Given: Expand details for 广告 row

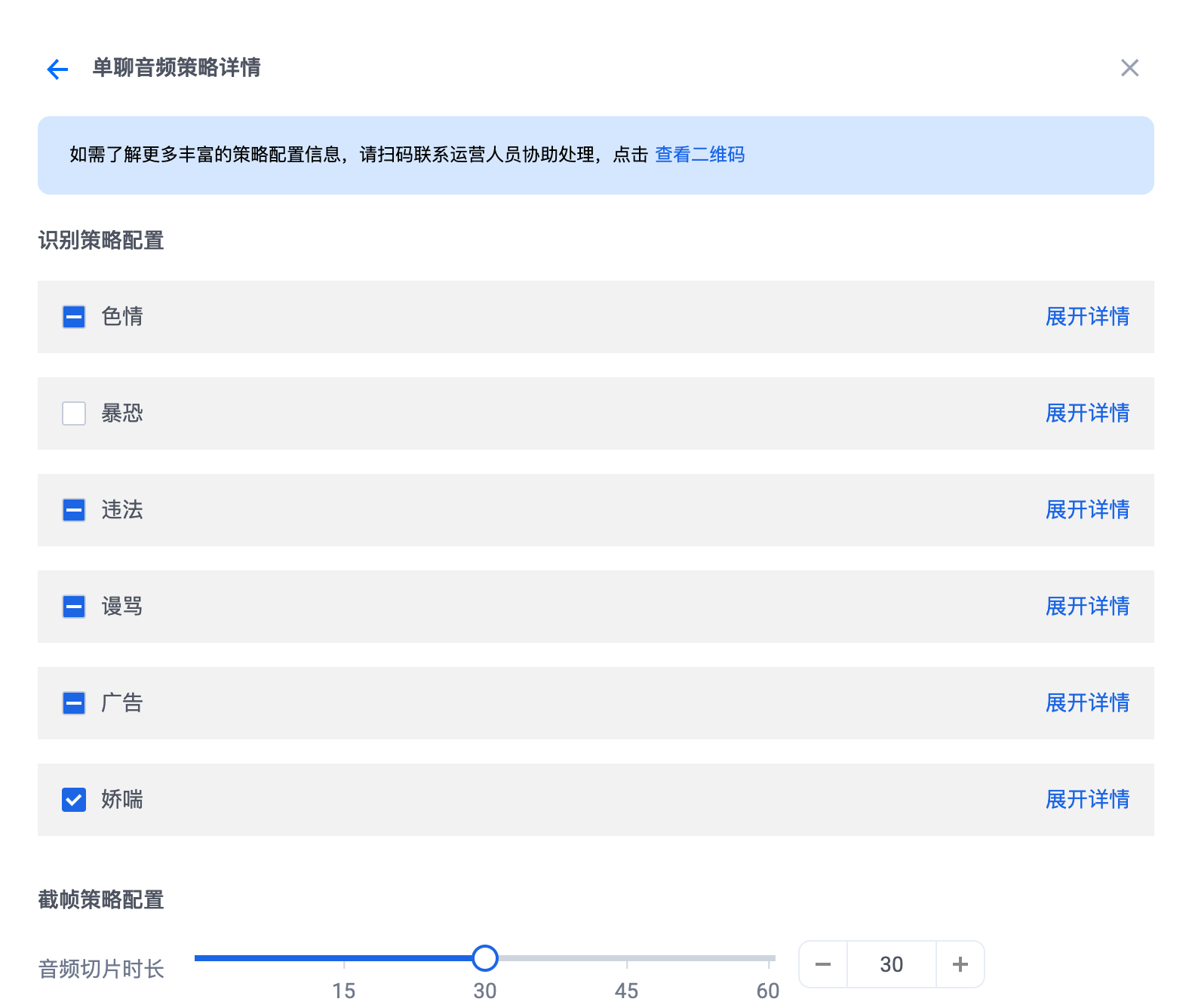Looking at the screenshot, I should click(1087, 702).
